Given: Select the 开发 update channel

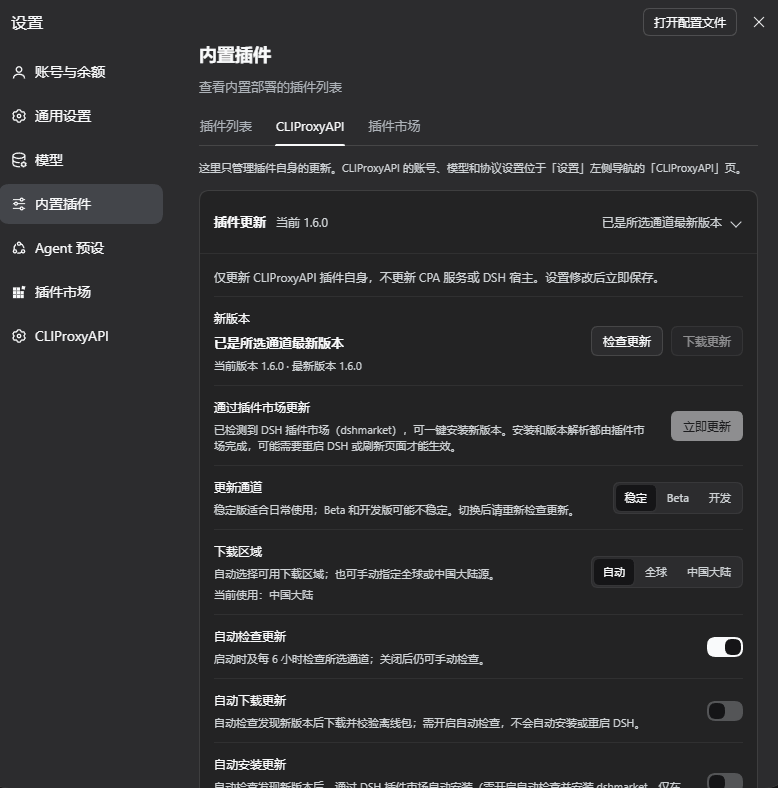Looking at the screenshot, I should pyautogui.click(x=719, y=498).
